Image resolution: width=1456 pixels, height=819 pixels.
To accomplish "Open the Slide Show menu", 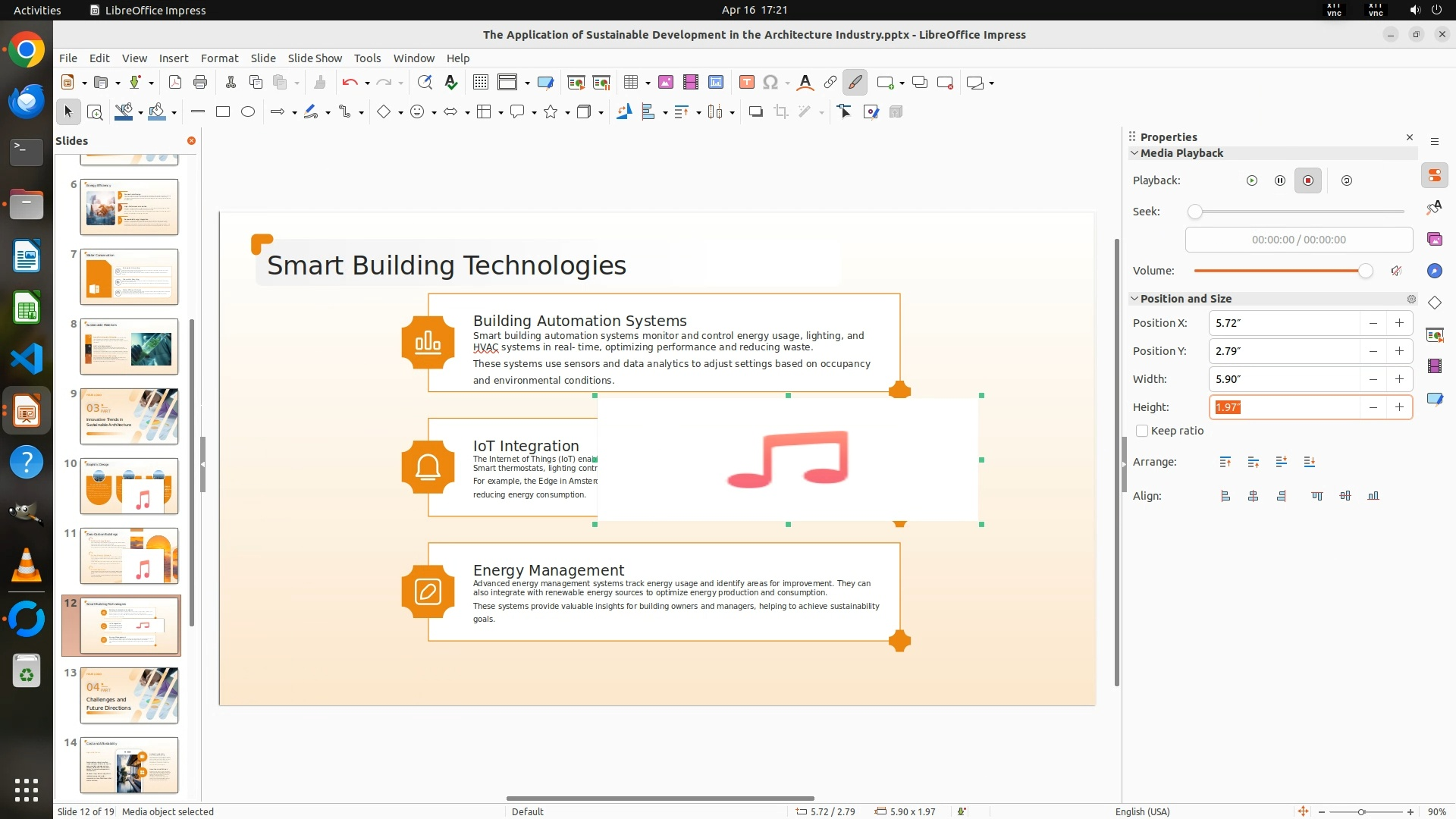I will tap(314, 58).
